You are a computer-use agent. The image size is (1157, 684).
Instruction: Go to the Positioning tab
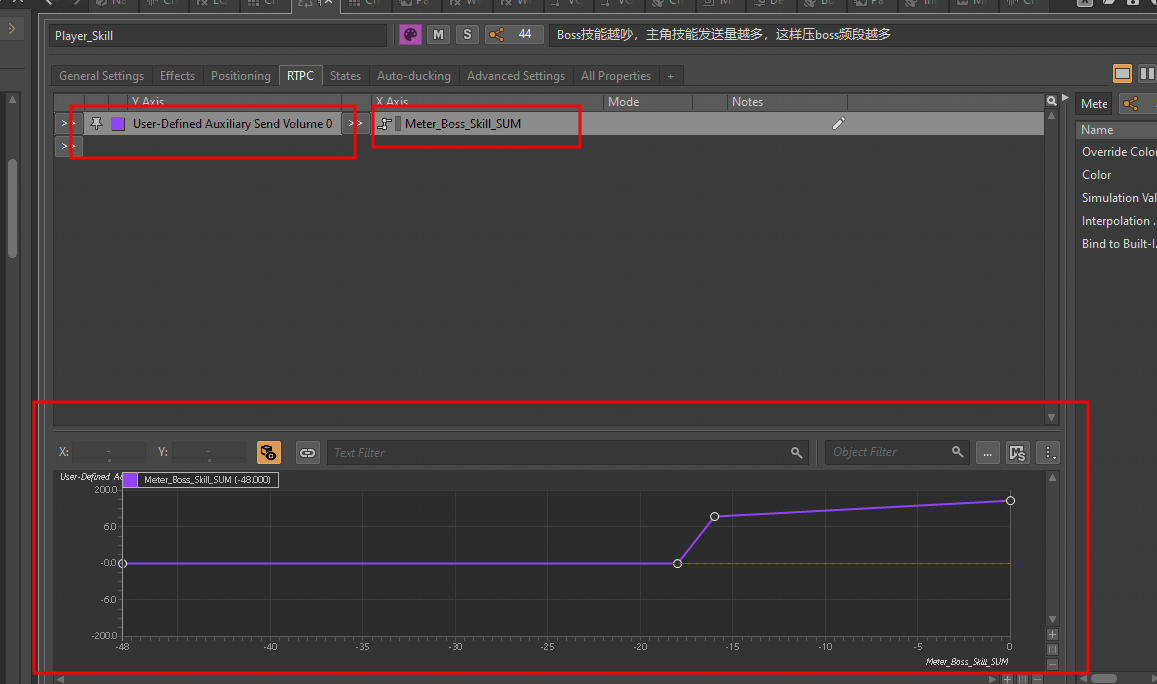tap(241, 75)
